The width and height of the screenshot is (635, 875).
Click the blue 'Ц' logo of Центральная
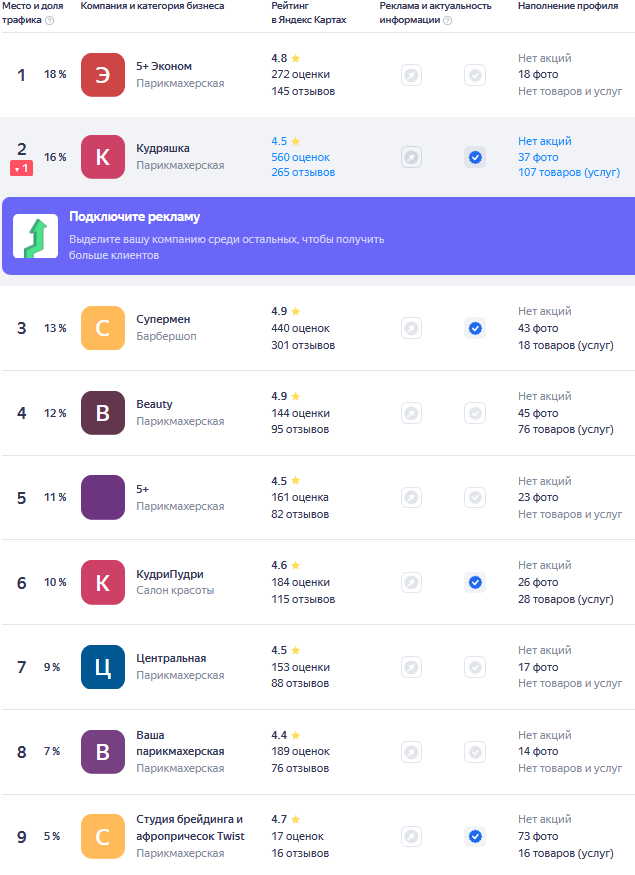pyautogui.click(x=103, y=667)
